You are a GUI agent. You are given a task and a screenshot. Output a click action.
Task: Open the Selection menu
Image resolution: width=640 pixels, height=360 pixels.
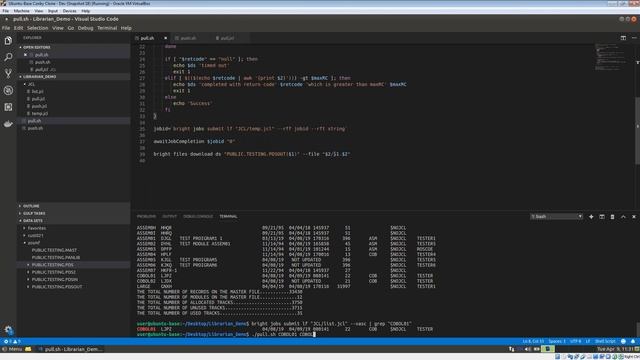coord(38,28)
